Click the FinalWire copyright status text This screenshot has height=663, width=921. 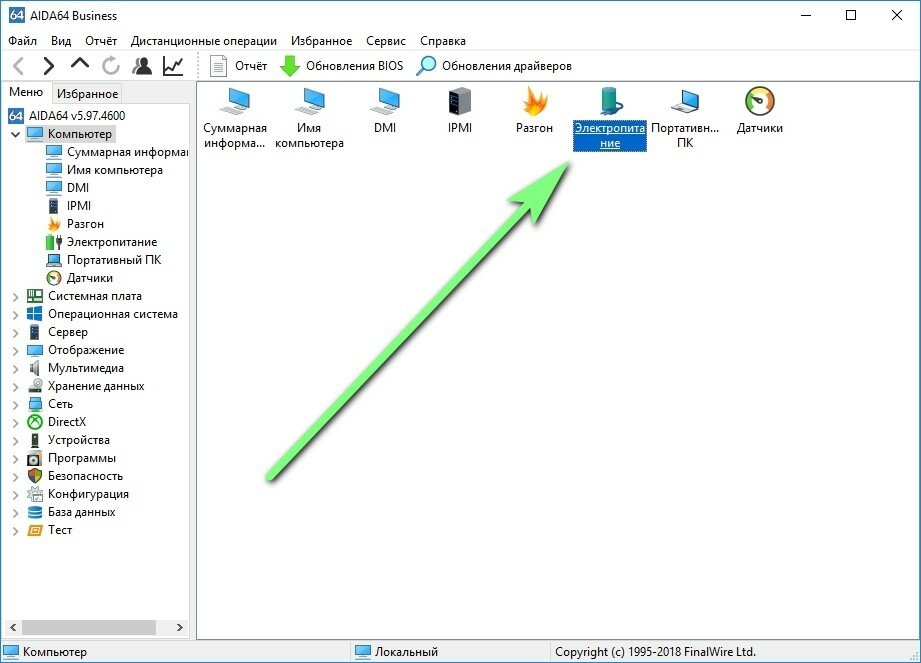coord(656,652)
